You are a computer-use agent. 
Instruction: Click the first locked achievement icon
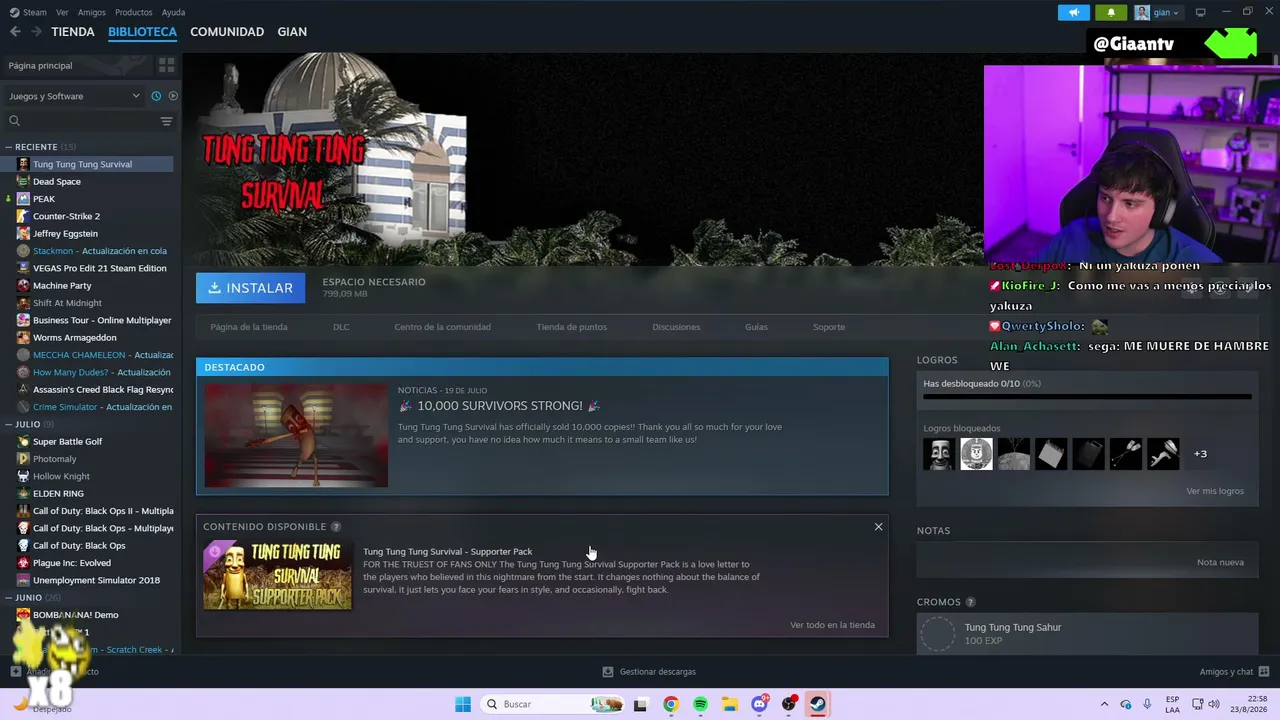939,454
